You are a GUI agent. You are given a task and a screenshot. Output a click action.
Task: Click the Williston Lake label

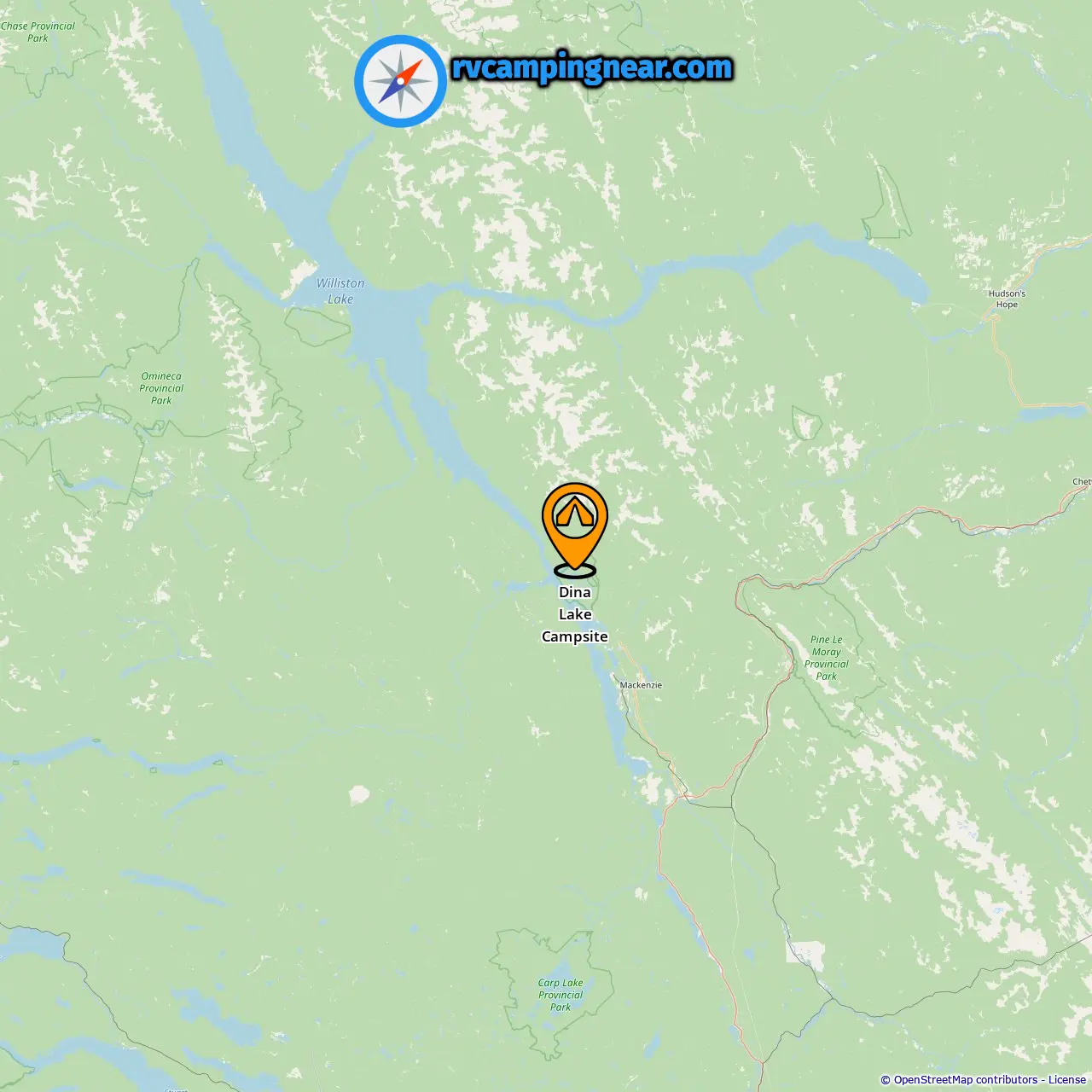click(x=340, y=291)
